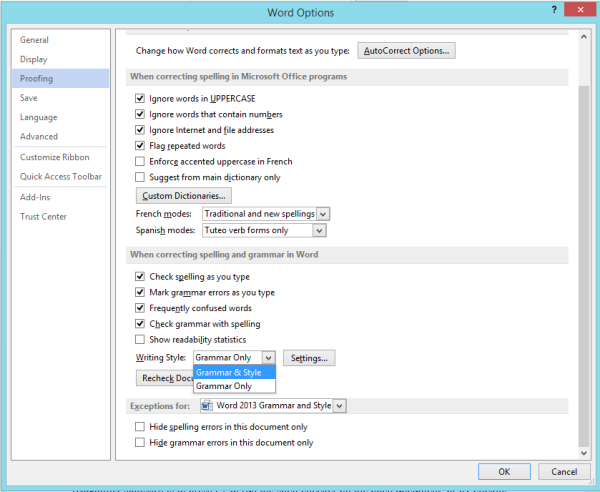Toggle Ignore words that contain numbers
Image resolution: width=600 pixels, height=492 pixels.
[140, 114]
